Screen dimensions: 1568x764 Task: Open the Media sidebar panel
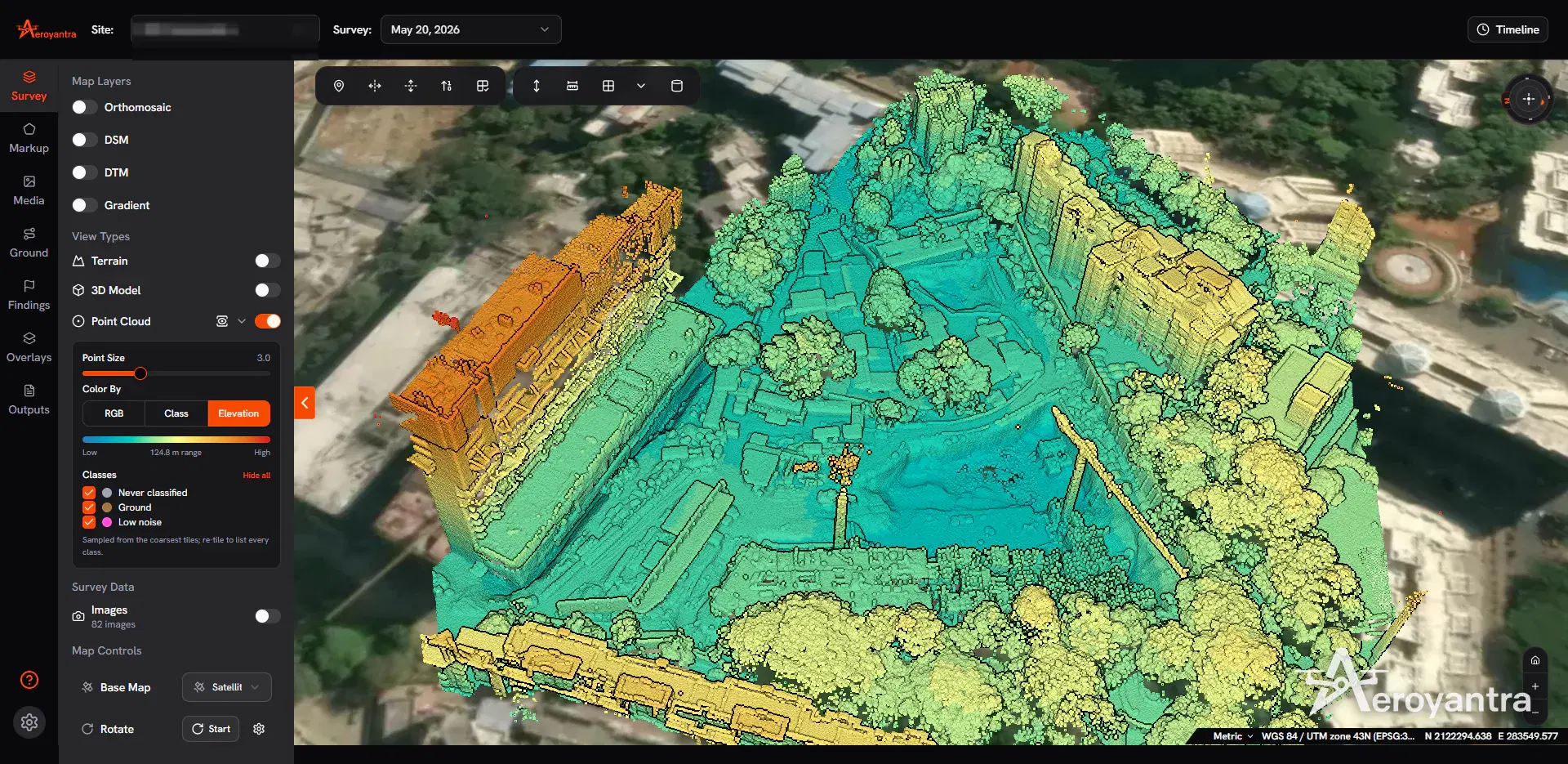tap(29, 190)
